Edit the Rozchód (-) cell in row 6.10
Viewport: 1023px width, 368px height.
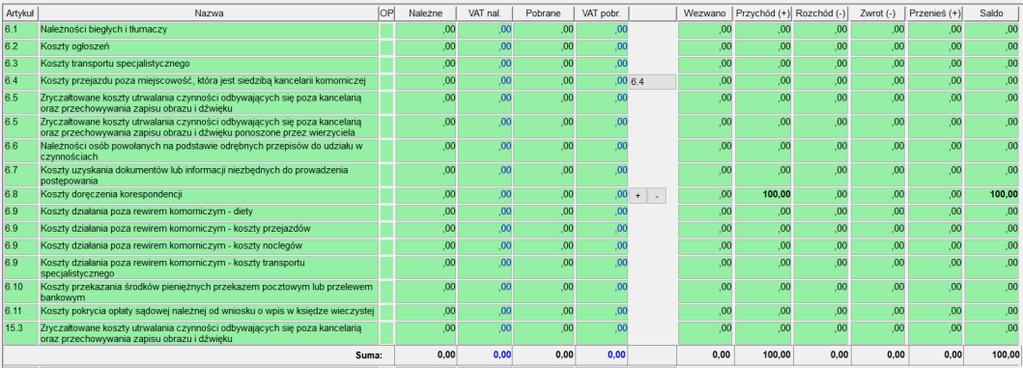click(x=821, y=292)
